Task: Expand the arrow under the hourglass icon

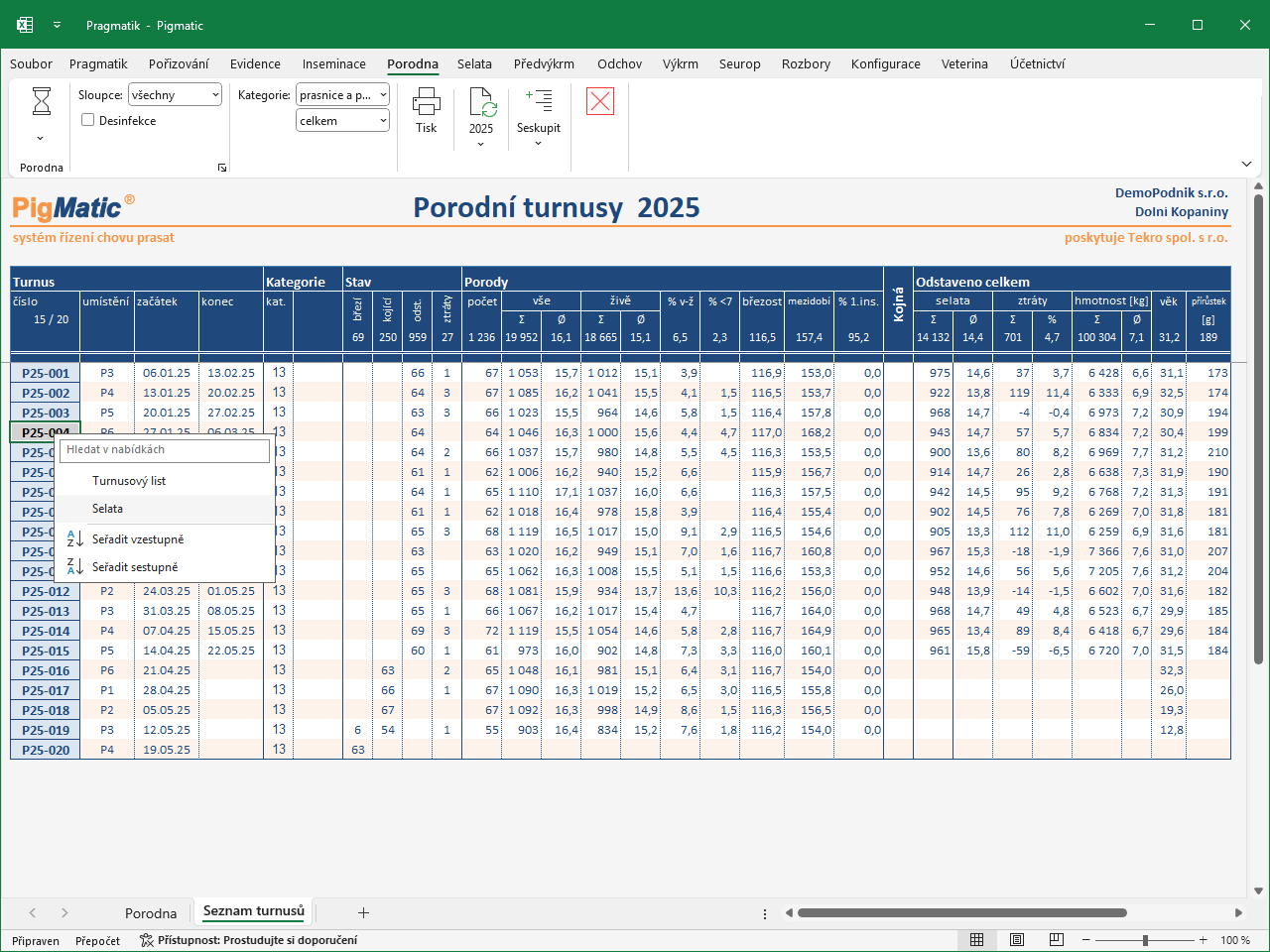Action: pyautogui.click(x=41, y=138)
